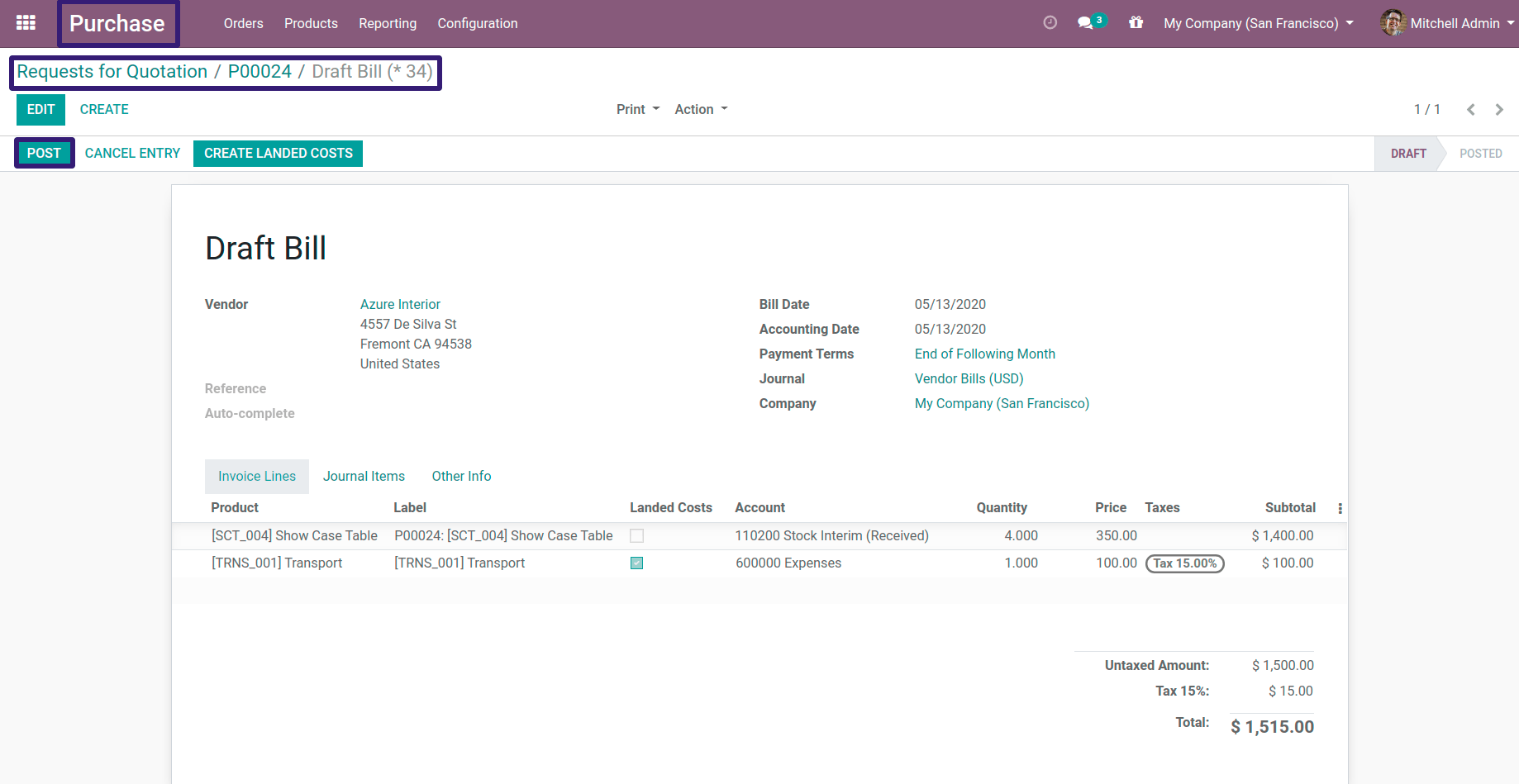1519x784 pixels.
Task: Open P00024 breadcrumb link
Action: [260, 72]
